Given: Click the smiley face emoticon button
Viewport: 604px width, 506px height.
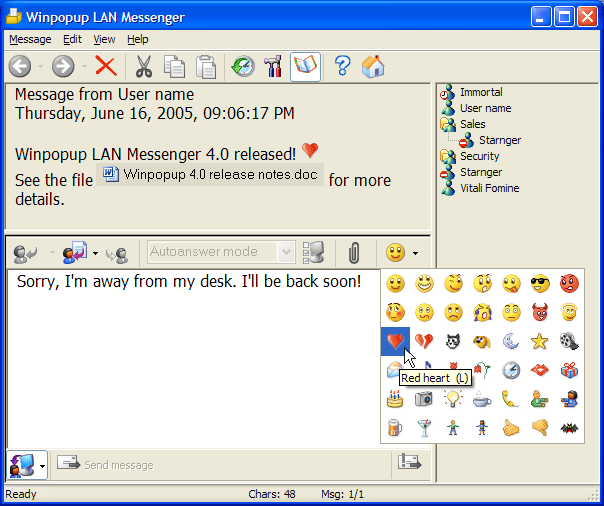Looking at the screenshot, I should (x=396, y=253).
